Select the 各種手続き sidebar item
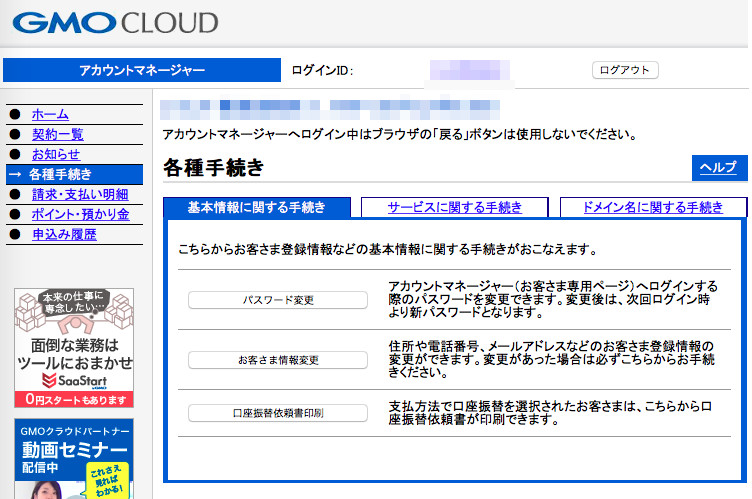Viewport: 752px width, 499px height. point(74,174)
